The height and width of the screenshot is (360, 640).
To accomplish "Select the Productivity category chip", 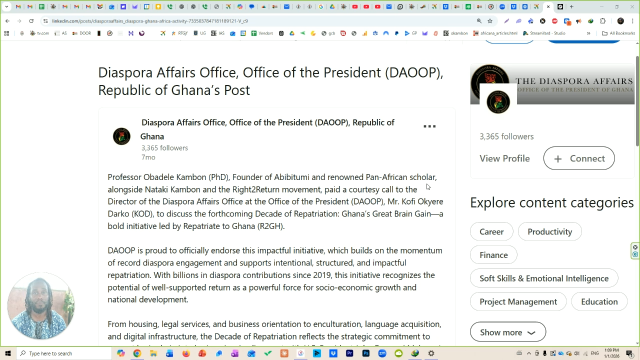I will 550,232.
